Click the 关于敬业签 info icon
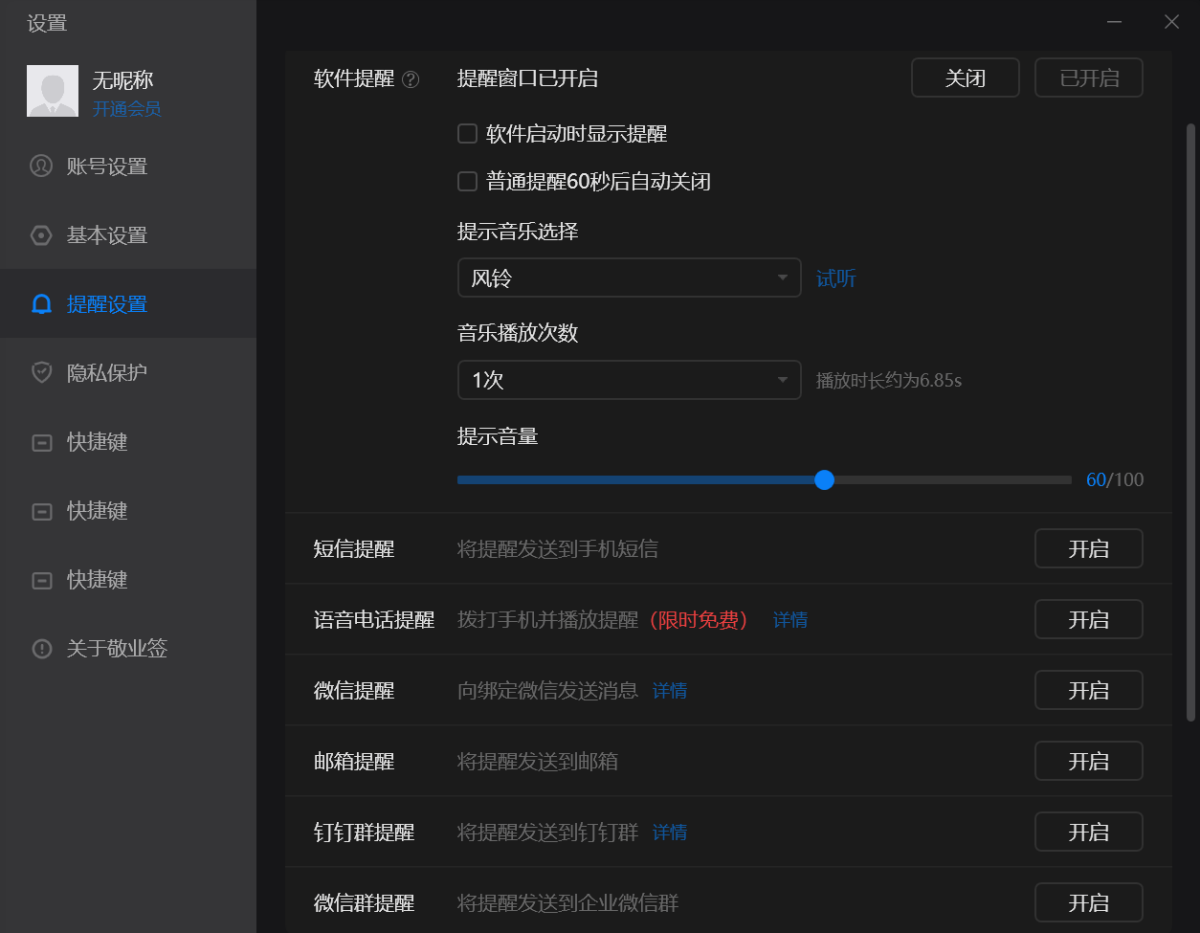 coord(41,649)
